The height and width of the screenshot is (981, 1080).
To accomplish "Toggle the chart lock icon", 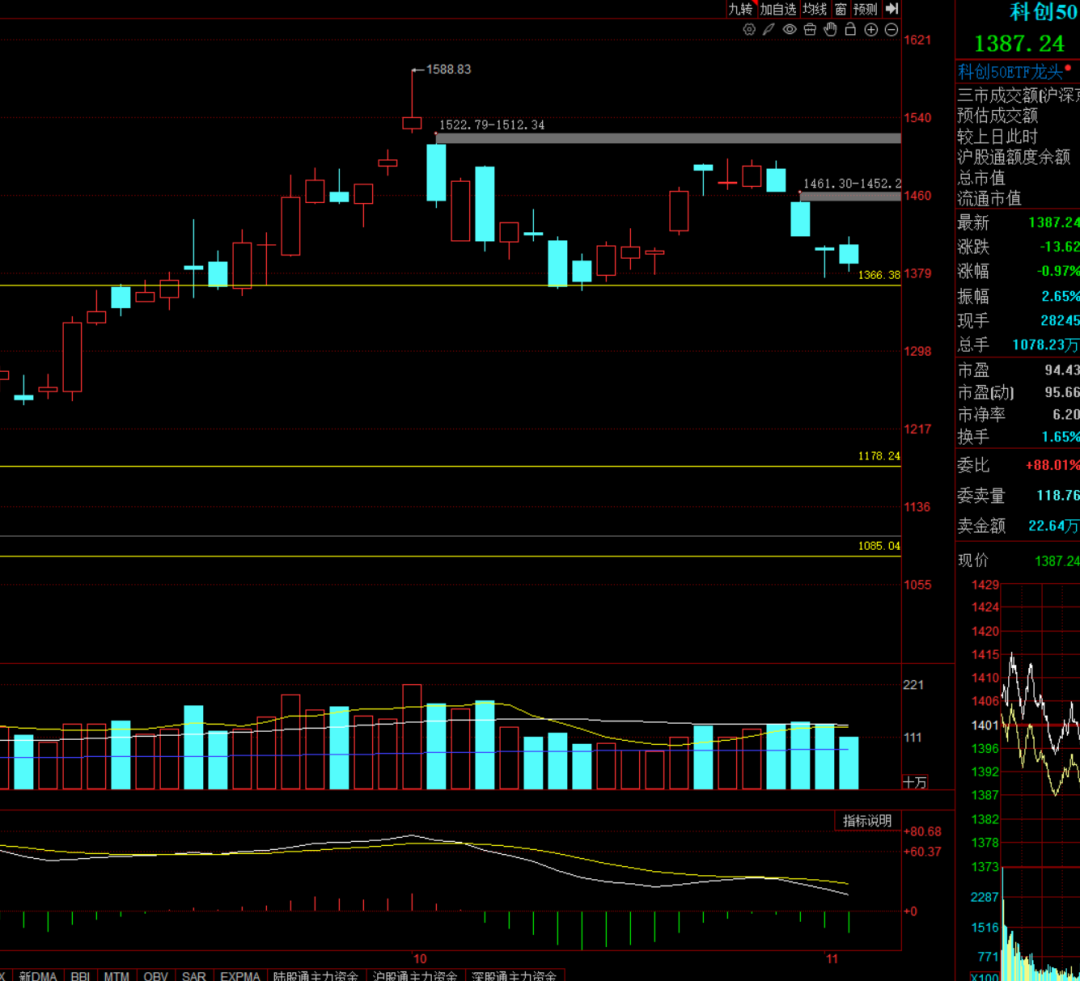I will [850, 30].
